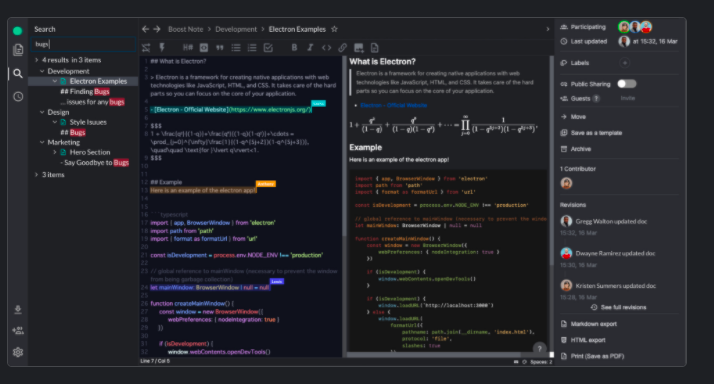This screenshot has width=714, height=384.
Task: Apply italic formatting
Action: click(310, 47)
